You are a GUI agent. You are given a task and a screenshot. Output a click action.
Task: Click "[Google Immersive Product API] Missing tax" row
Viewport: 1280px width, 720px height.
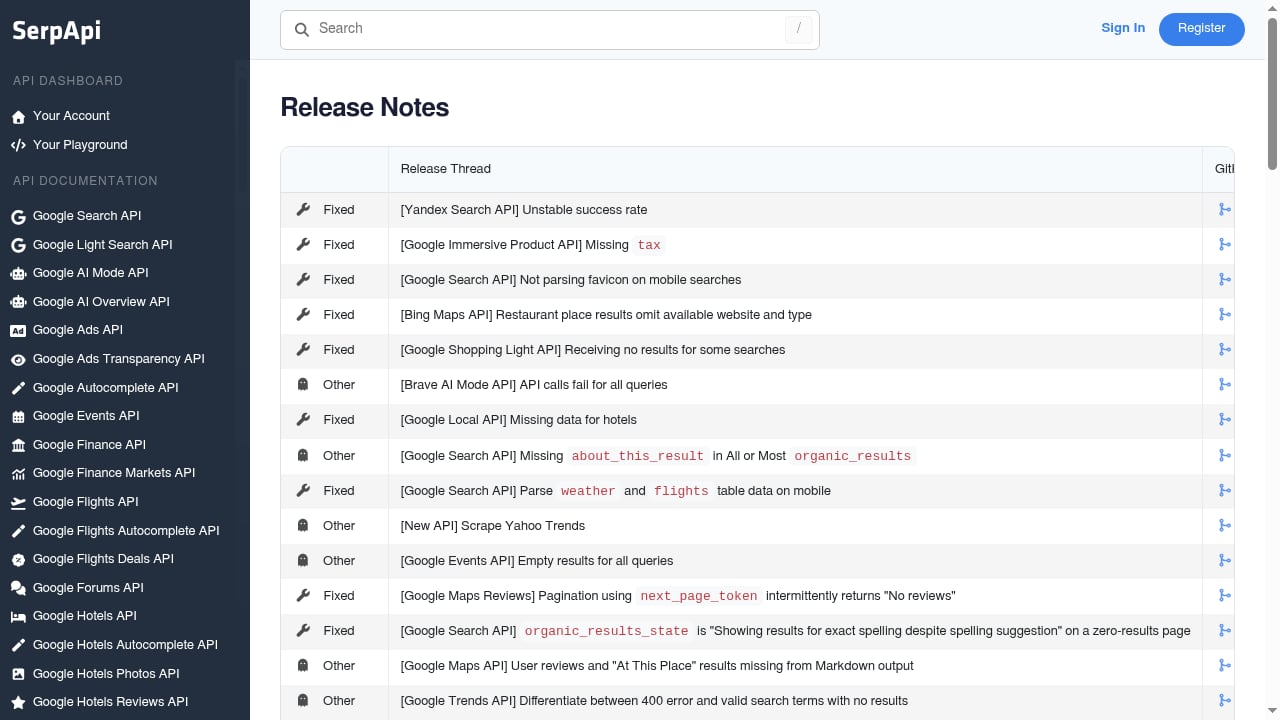click(532, 245)
